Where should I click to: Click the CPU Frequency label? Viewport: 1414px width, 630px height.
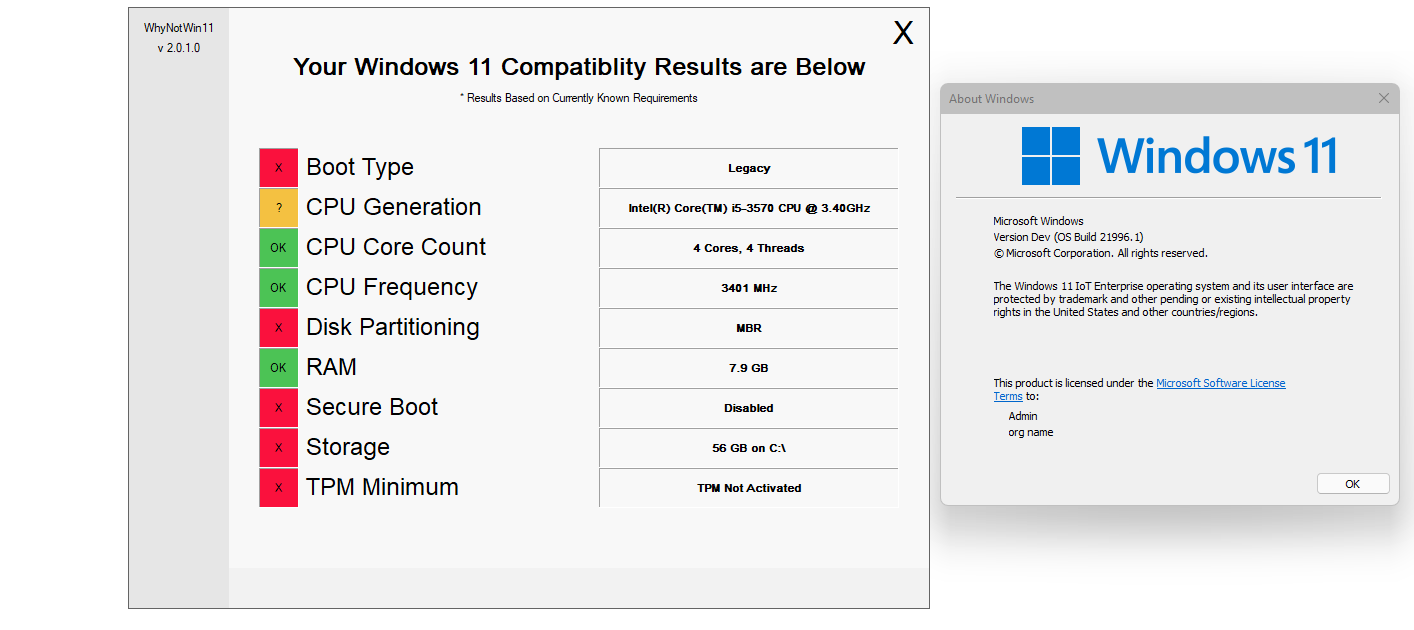(392, 287)
